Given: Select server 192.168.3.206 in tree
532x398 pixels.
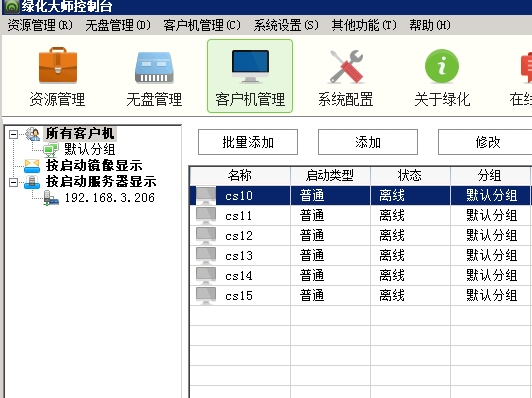Looking at the screenshot, I should click(110, 198).
